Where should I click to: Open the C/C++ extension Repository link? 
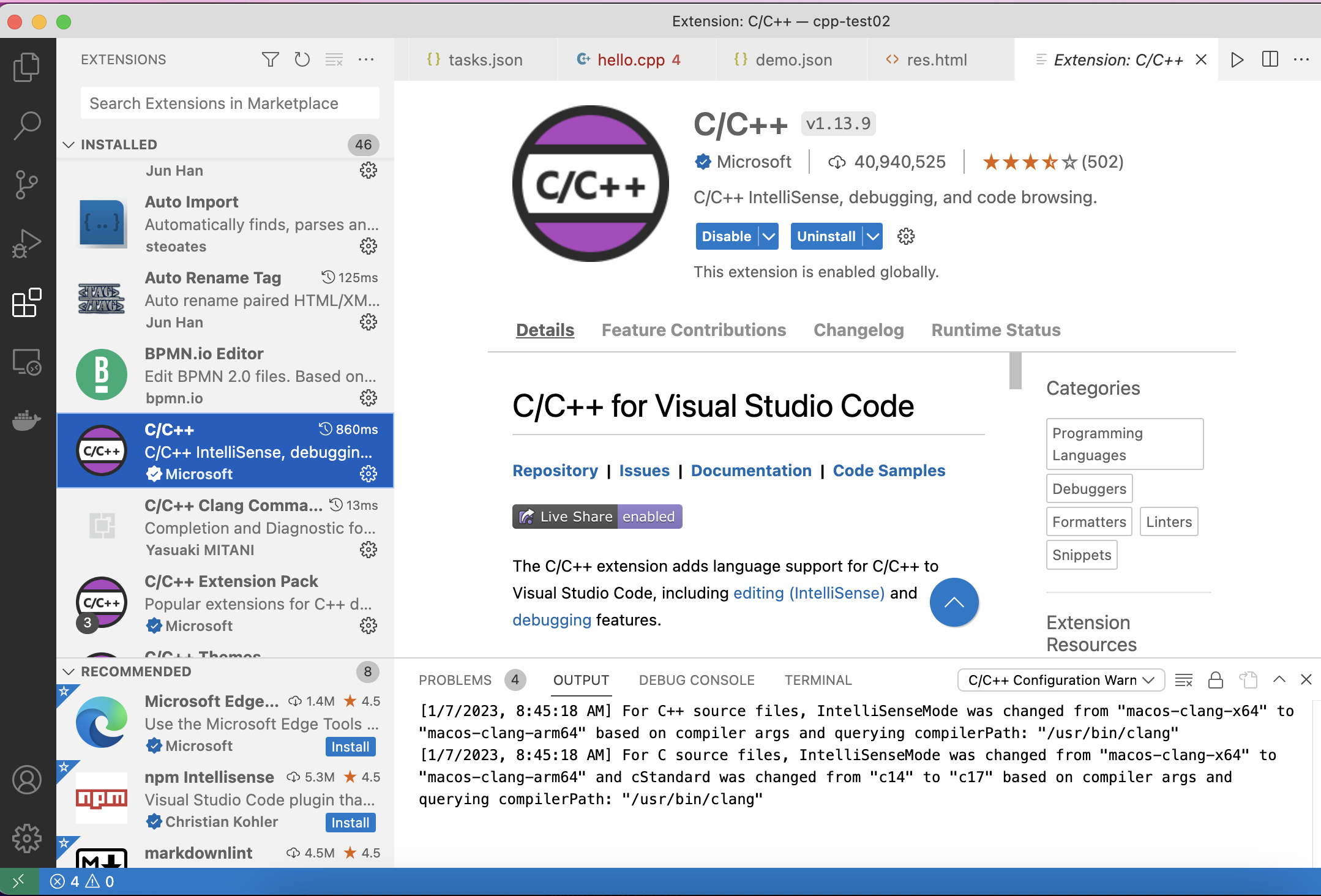[x=555, y=470]
